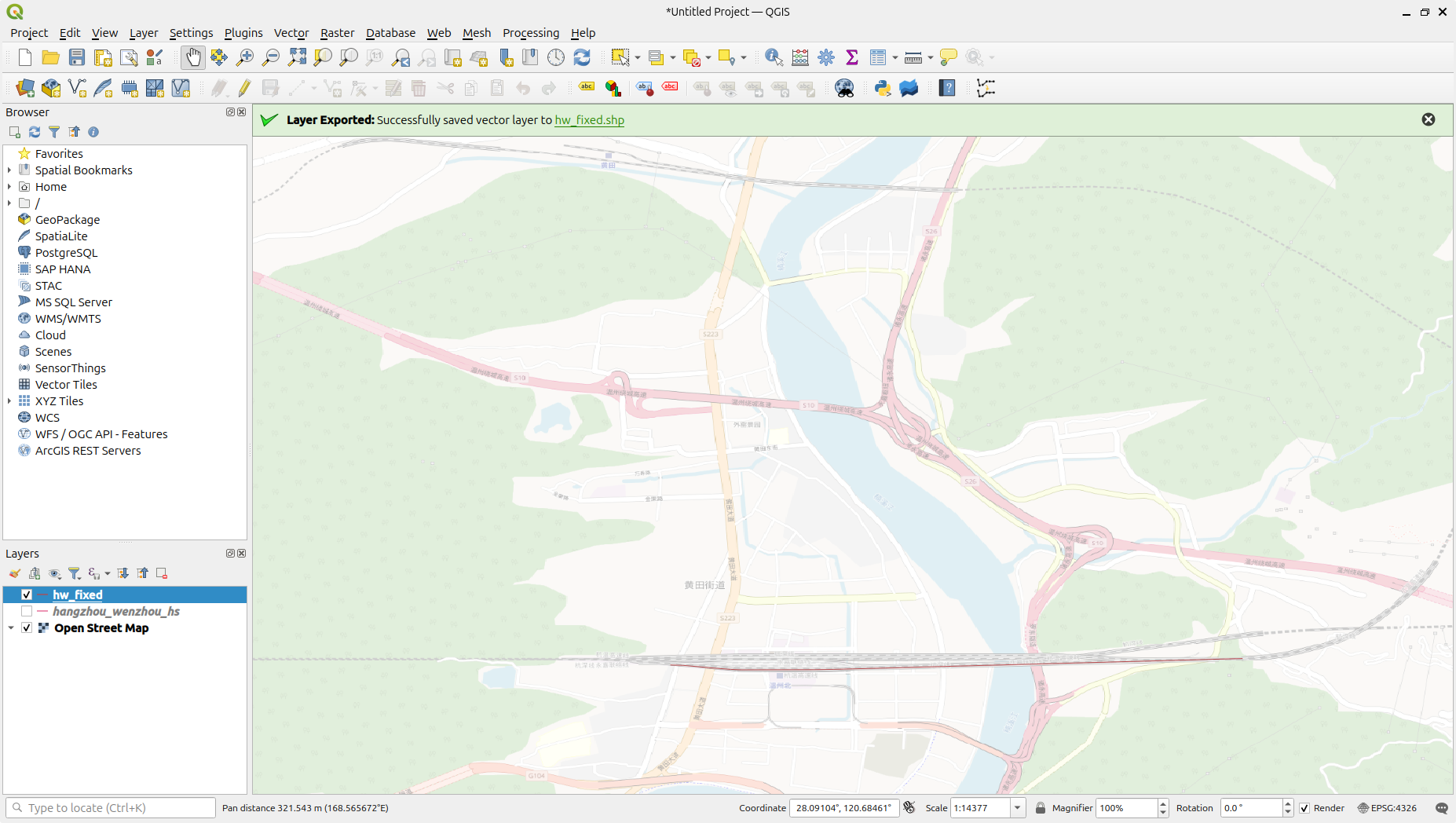The width and height of the screenshot is (1456, 823).
Task: Open the Processing menu
Action: click(x=530, y=33)
